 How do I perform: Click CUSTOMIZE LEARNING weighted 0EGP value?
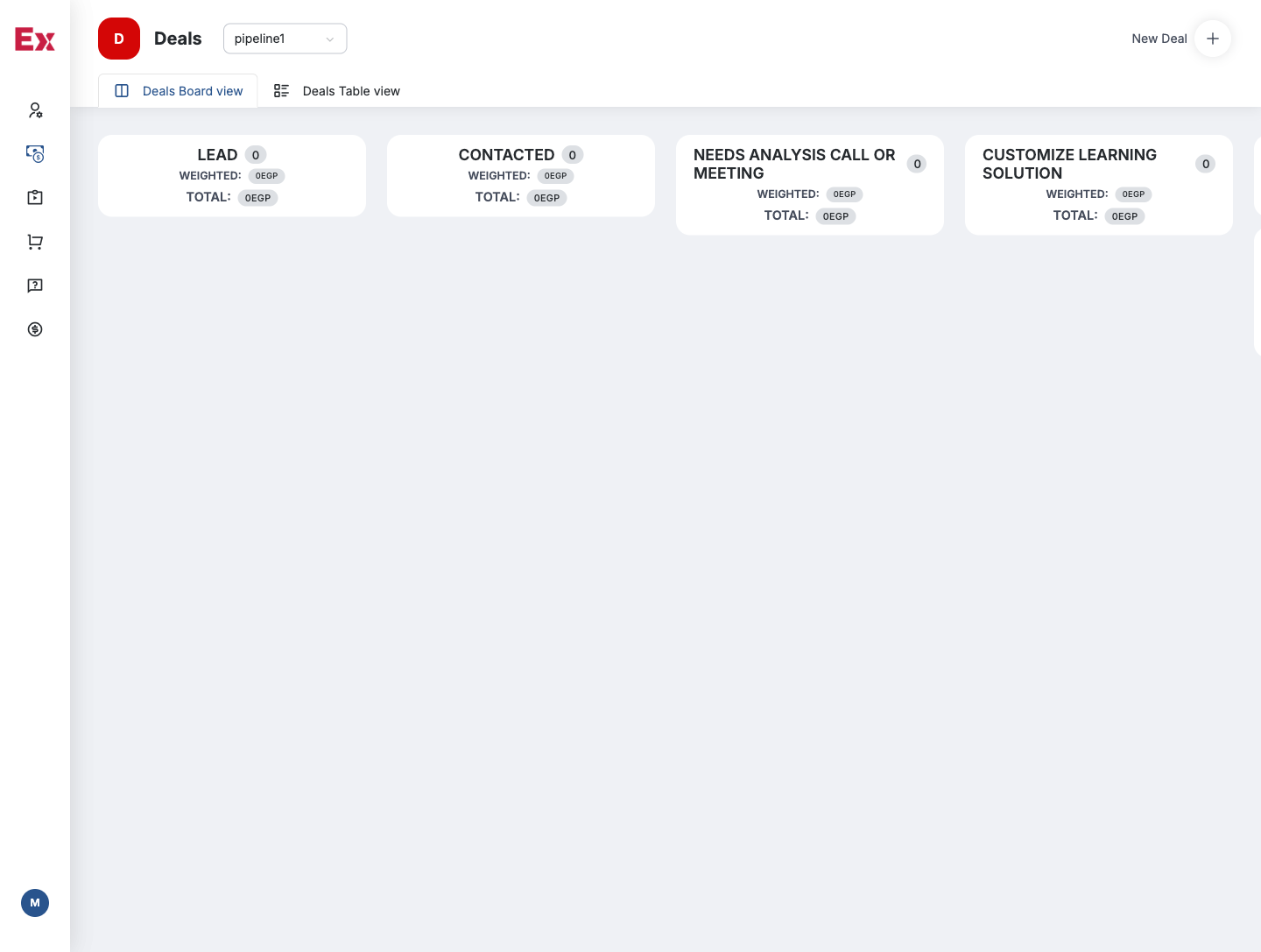click(x=1134, y=194)
